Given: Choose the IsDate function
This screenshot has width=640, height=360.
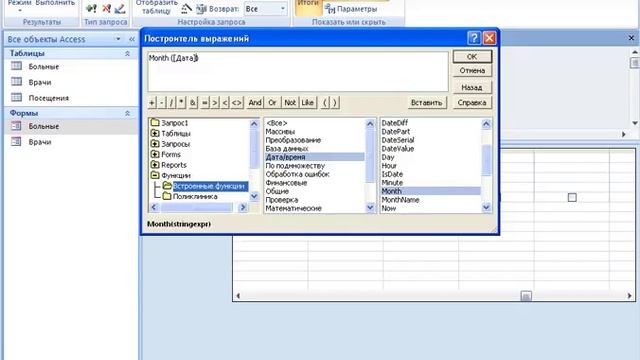Looking at the screenshot, I should pos(392,174).
